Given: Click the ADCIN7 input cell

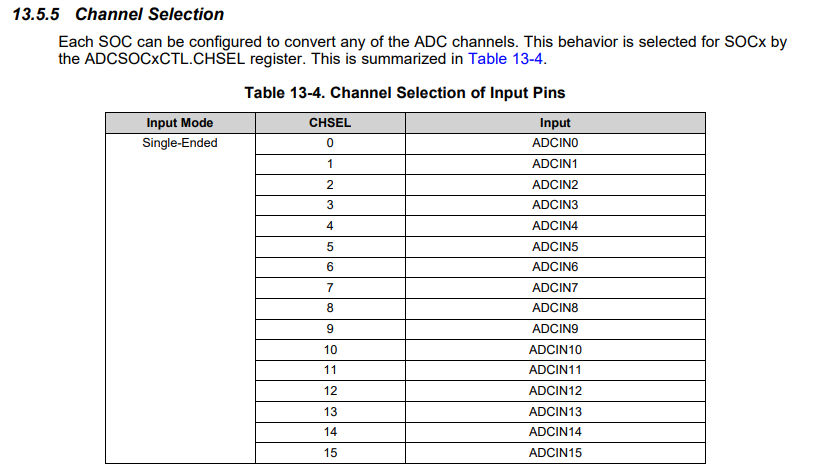Looking at the screenshot, I should pos(555,288).
